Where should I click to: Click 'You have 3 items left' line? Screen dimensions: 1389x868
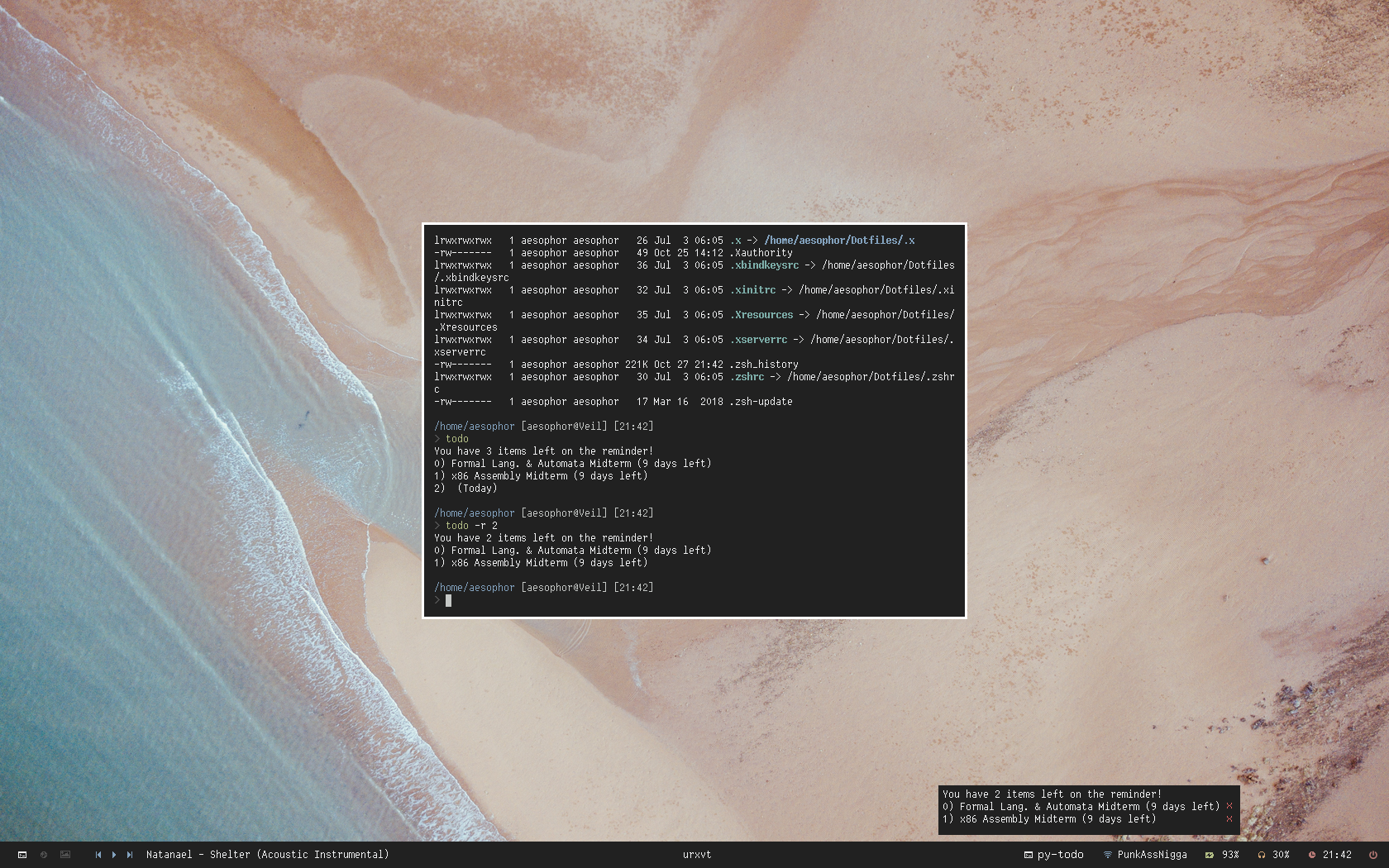pyautogui.click(x=543, y=451)
